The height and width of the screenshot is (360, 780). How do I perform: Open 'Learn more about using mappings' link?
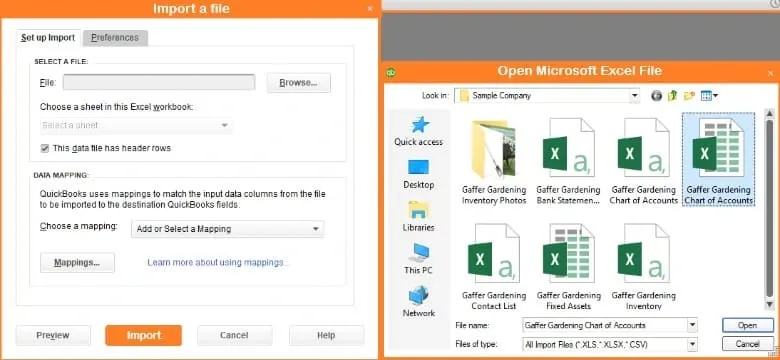pos(218,263)
